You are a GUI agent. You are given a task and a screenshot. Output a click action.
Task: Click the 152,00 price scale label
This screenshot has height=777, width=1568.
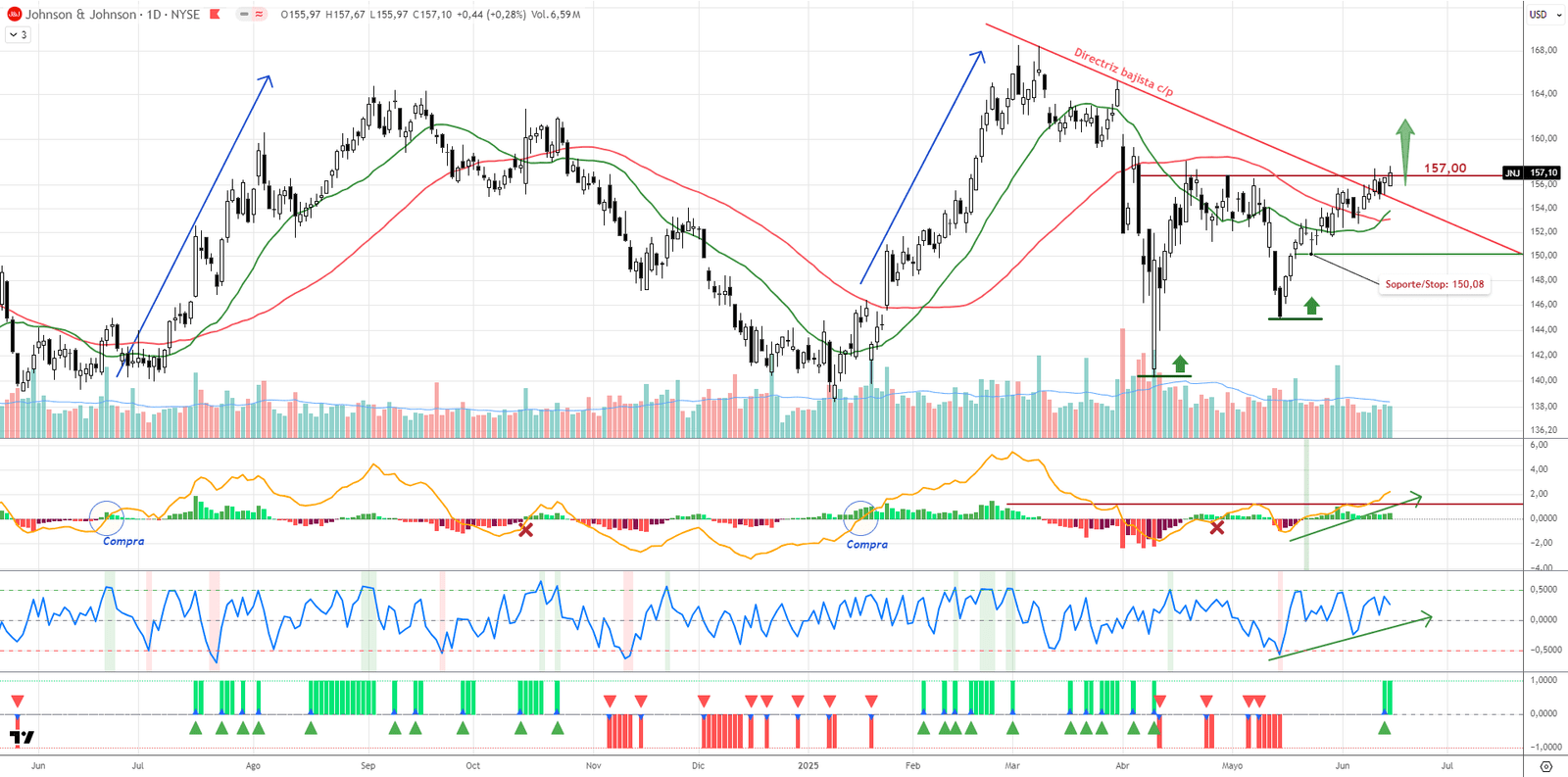1544,231
